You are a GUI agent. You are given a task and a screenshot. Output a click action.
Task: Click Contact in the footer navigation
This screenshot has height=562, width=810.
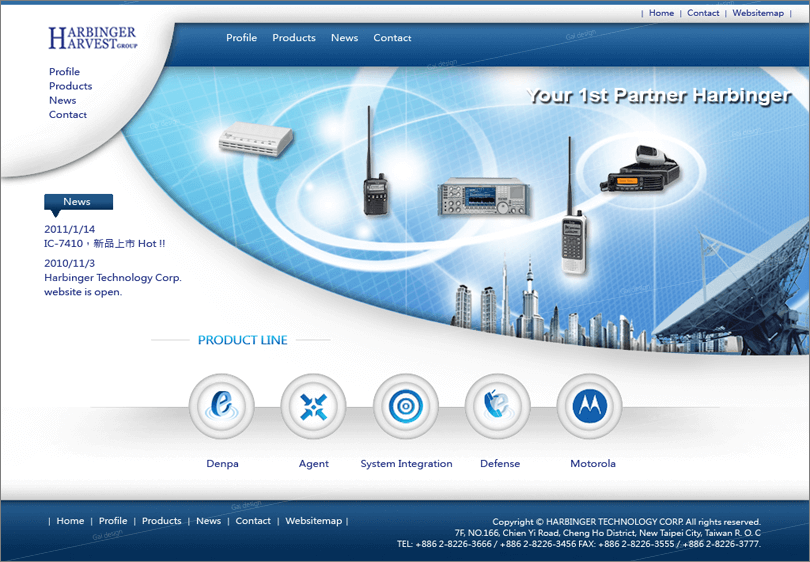[253, 521]
